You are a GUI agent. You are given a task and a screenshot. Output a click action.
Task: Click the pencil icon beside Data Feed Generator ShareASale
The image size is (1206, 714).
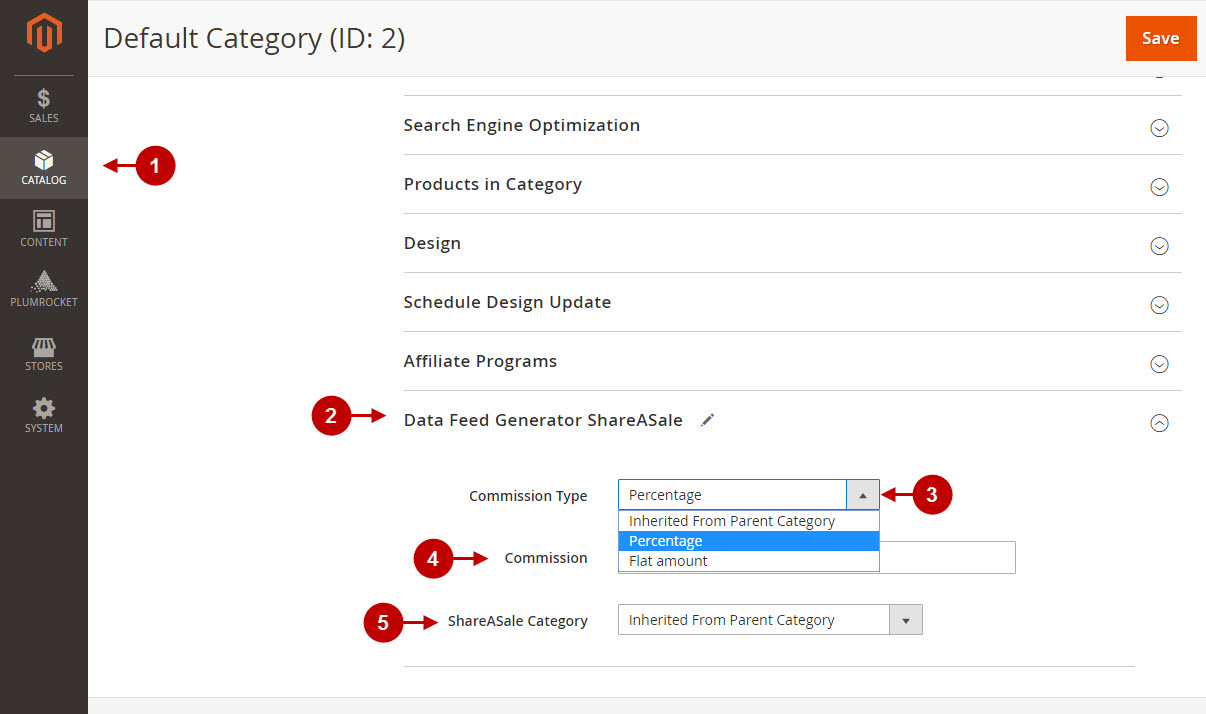[x=708, y=421]
